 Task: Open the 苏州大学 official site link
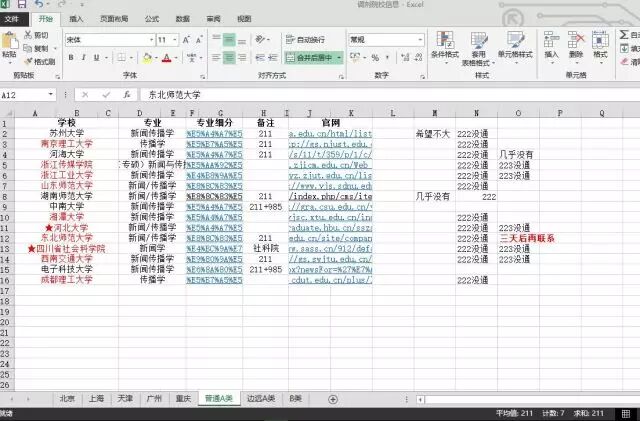(x=330, y=134)
